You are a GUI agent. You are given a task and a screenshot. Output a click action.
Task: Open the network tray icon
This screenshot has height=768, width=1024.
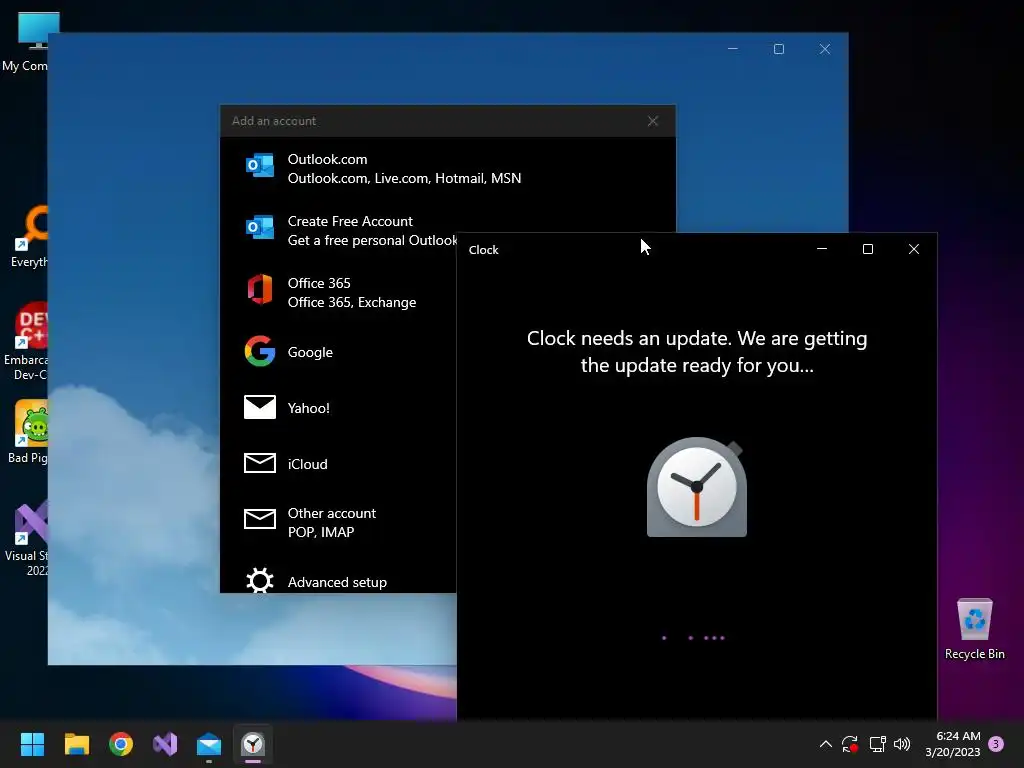click(x=877, y=744)
